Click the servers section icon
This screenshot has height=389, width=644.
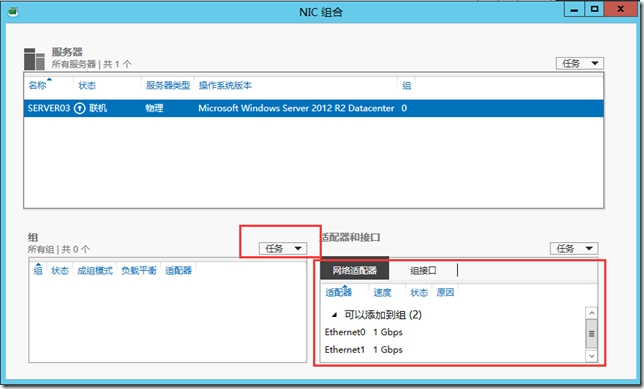tap(34, 59)
